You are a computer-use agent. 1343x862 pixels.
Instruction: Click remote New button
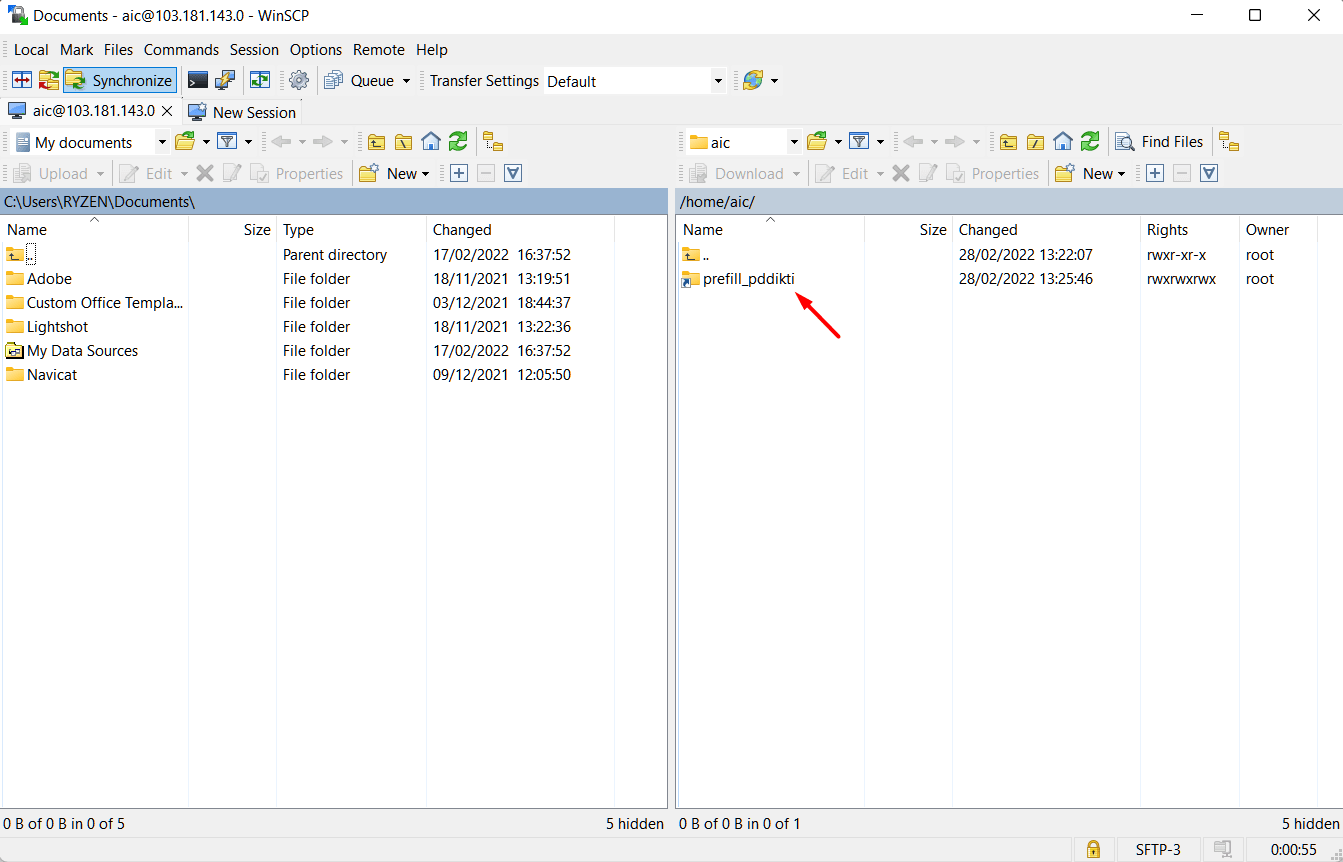[x=1092, y=173]
